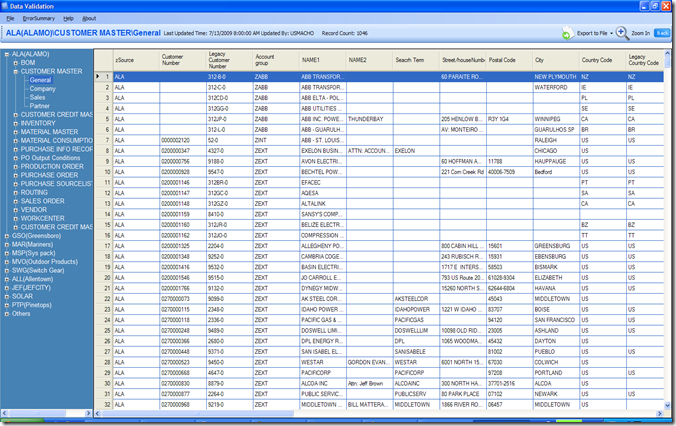
Task: Expand the SOLAR tree node
Action: [x=7, y=297]
